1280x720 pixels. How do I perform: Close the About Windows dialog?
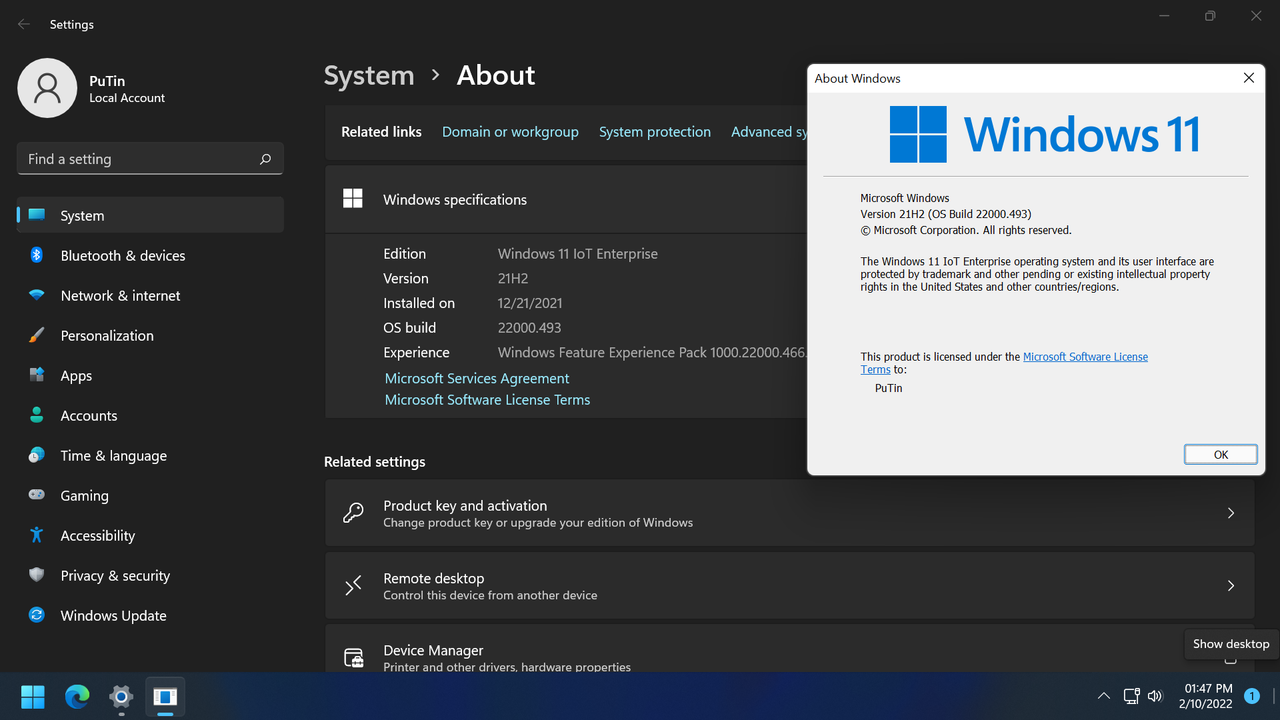click(x=1248, y=78)
